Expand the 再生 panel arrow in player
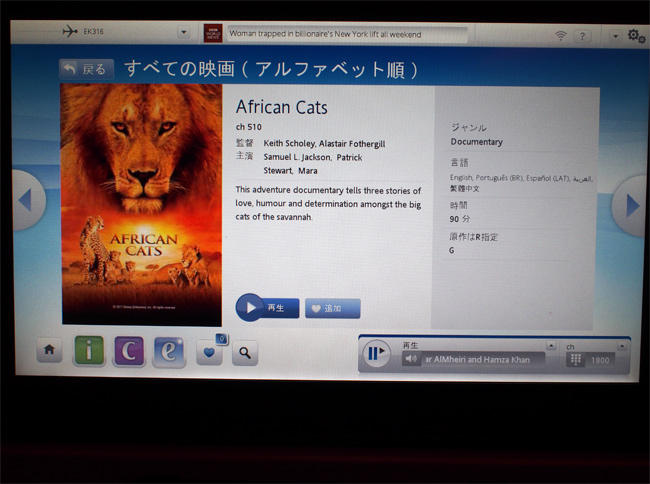 click(x=551, y=346)
